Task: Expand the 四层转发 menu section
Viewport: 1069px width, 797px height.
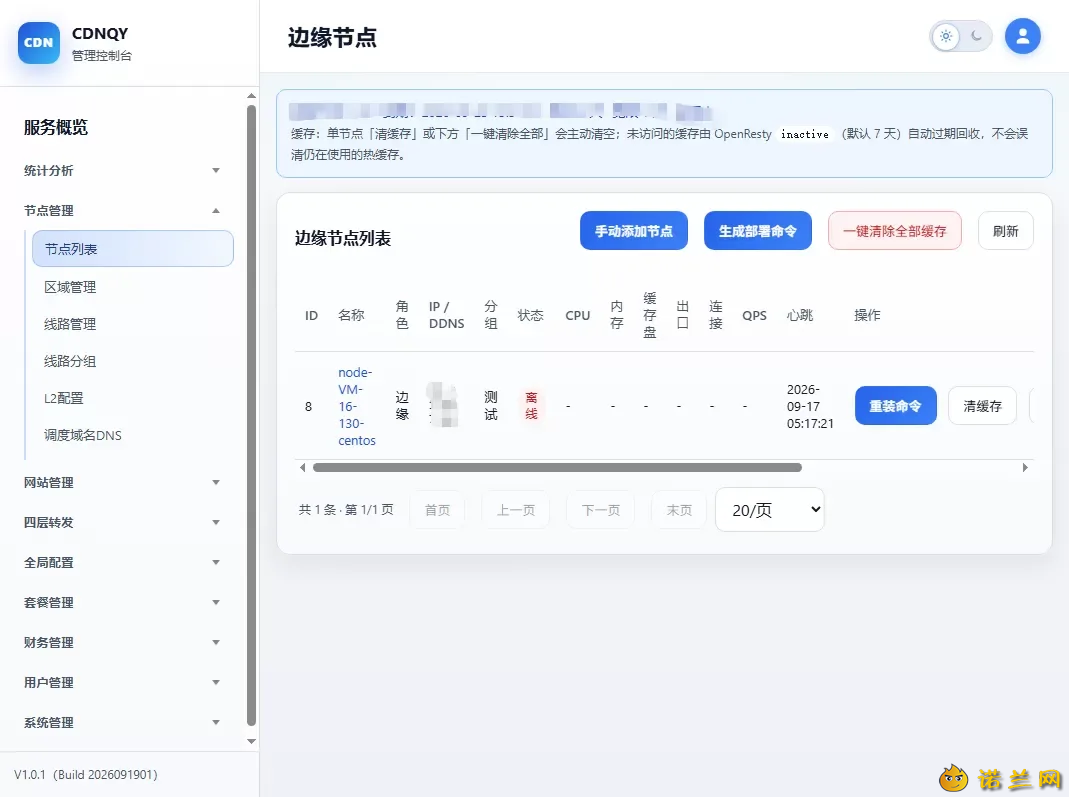Action: (x=121, y=523)
